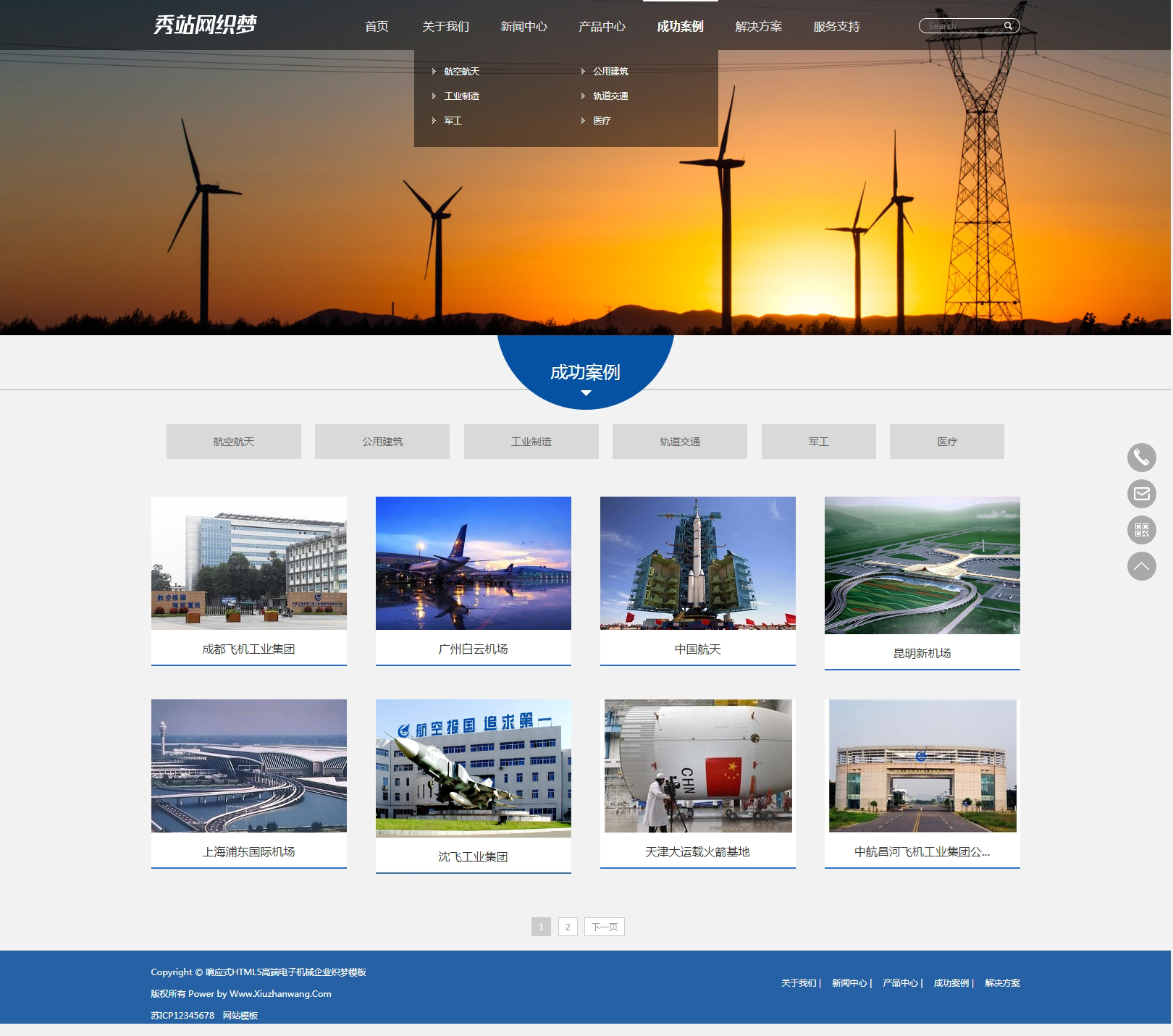Go to 新闻中心 in top navigation
The image size is (1173, 1036).
coord(524,27)
